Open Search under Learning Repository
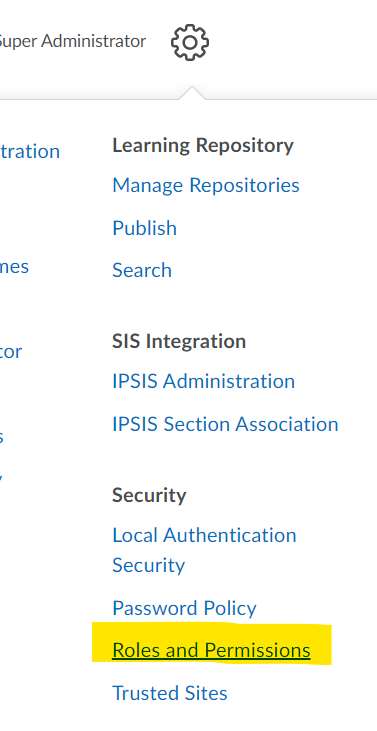 pos(142,270)
